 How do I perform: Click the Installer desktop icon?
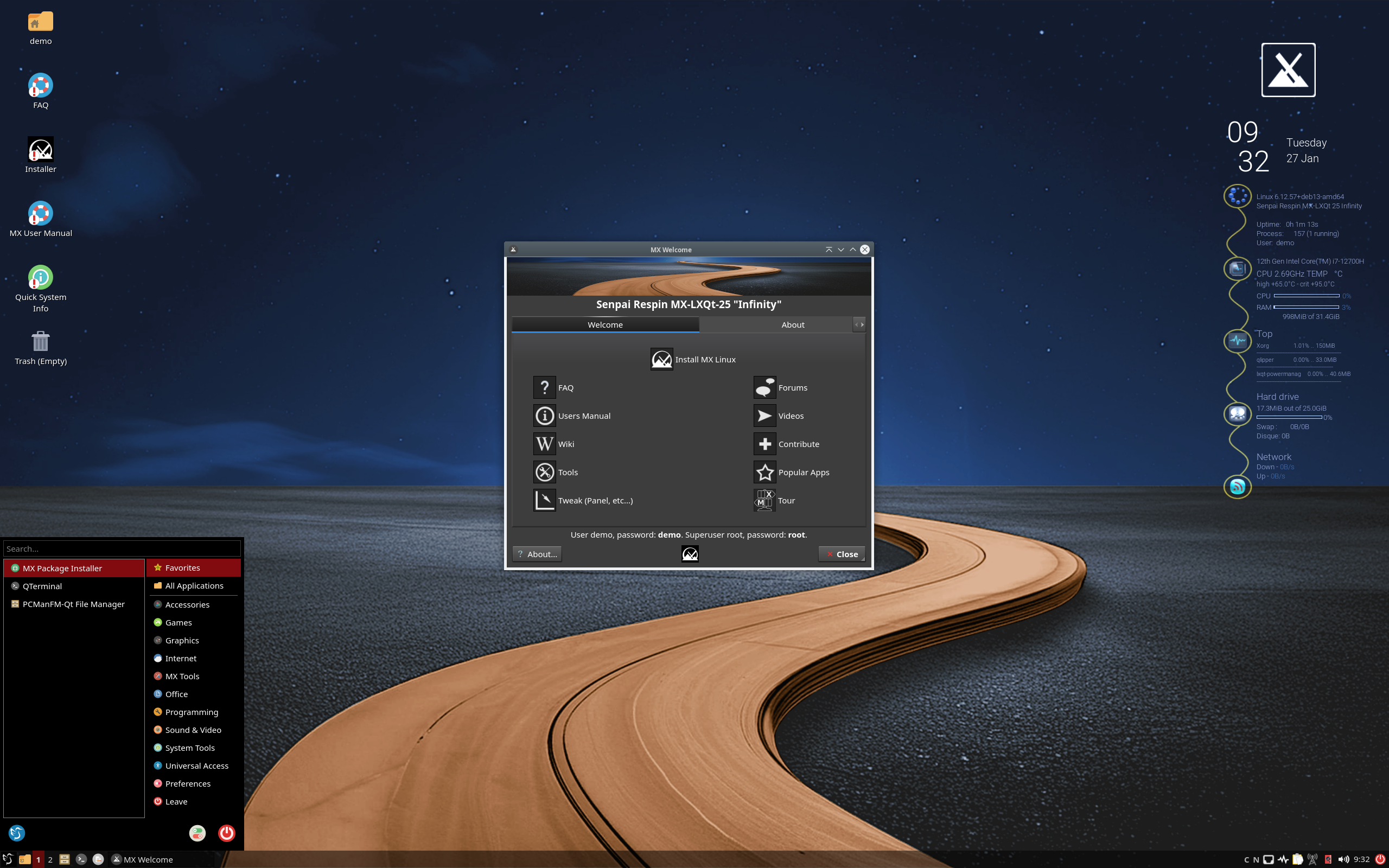click(41, 155)
